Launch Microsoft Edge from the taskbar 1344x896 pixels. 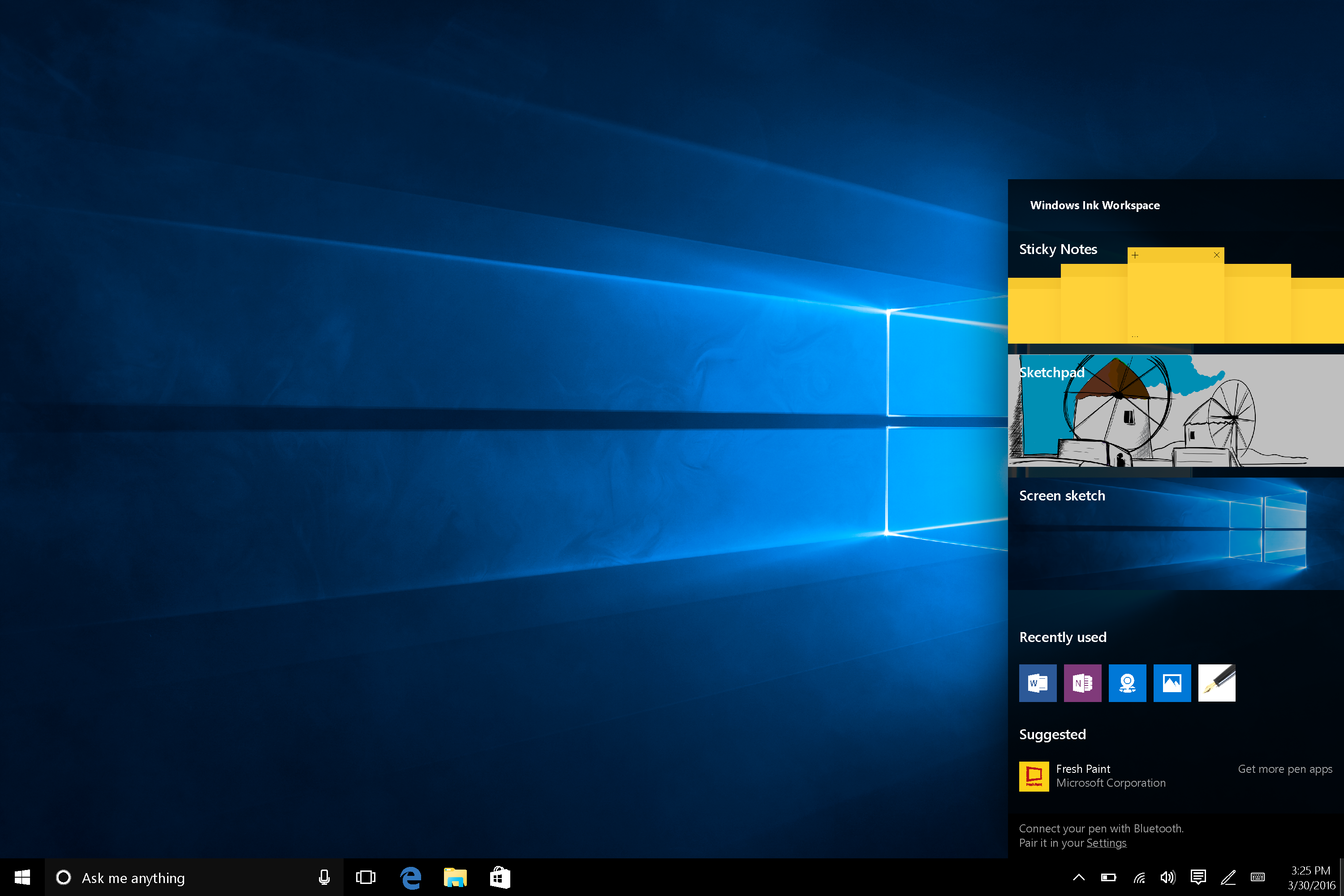click(410, 877)
